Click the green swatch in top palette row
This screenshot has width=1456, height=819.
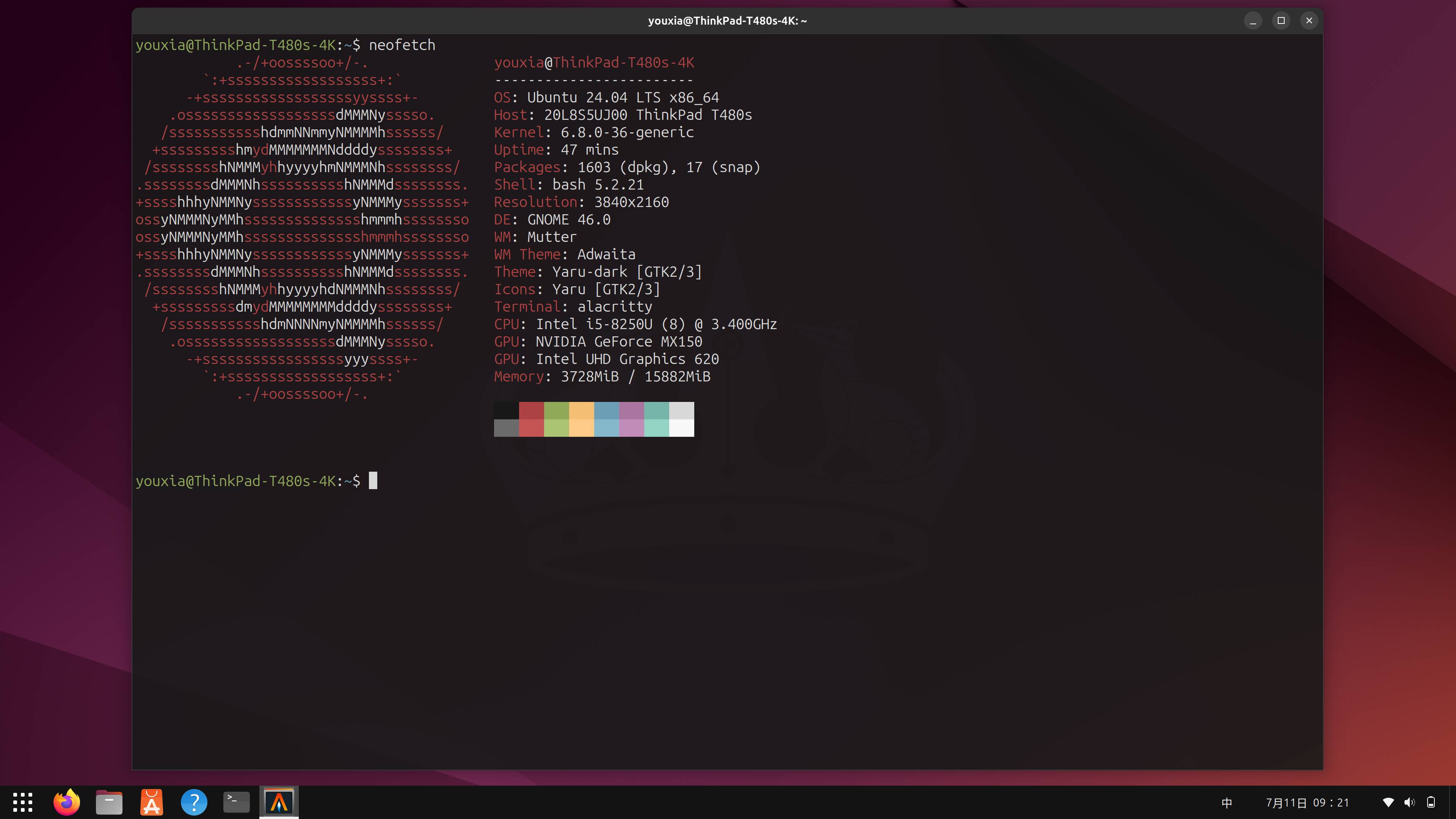(x=557, y=410)
